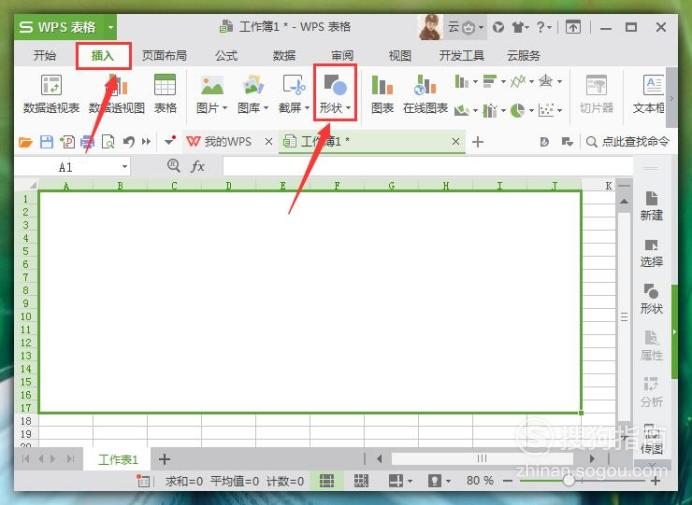Open the 开发工具 tab
This screenshot has height=505, width=692.
(x=462, y=56)
